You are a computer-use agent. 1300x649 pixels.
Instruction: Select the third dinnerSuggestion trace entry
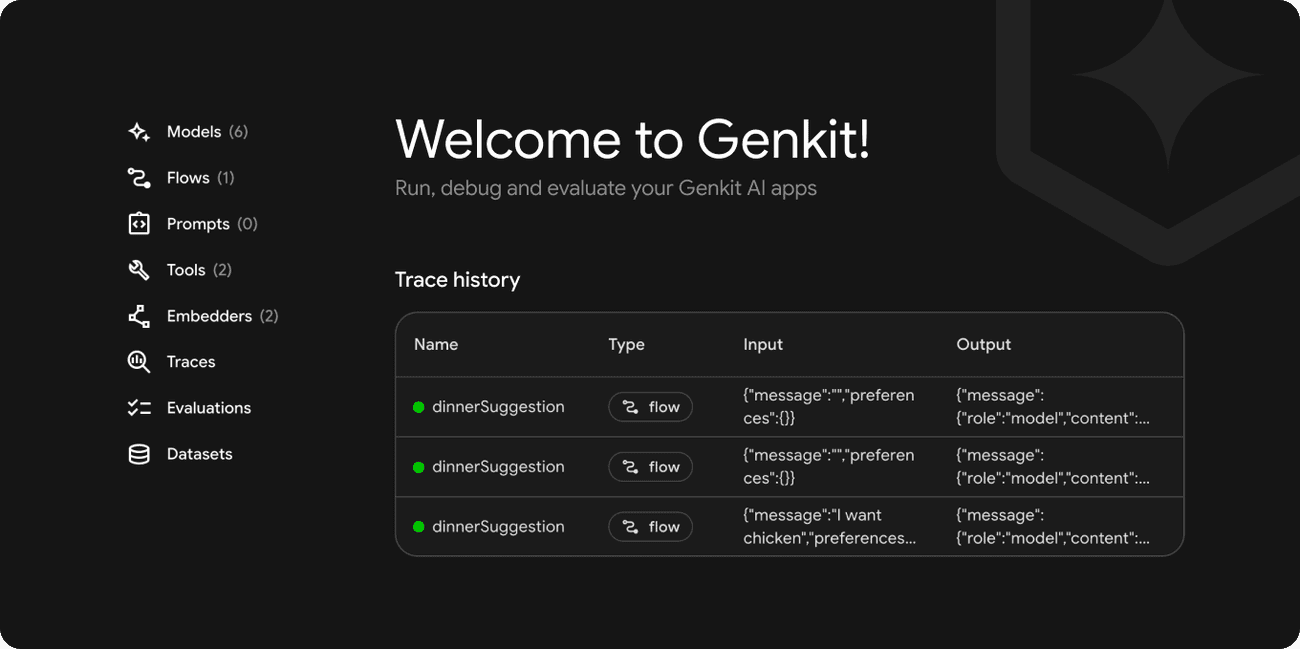[498, 527]
